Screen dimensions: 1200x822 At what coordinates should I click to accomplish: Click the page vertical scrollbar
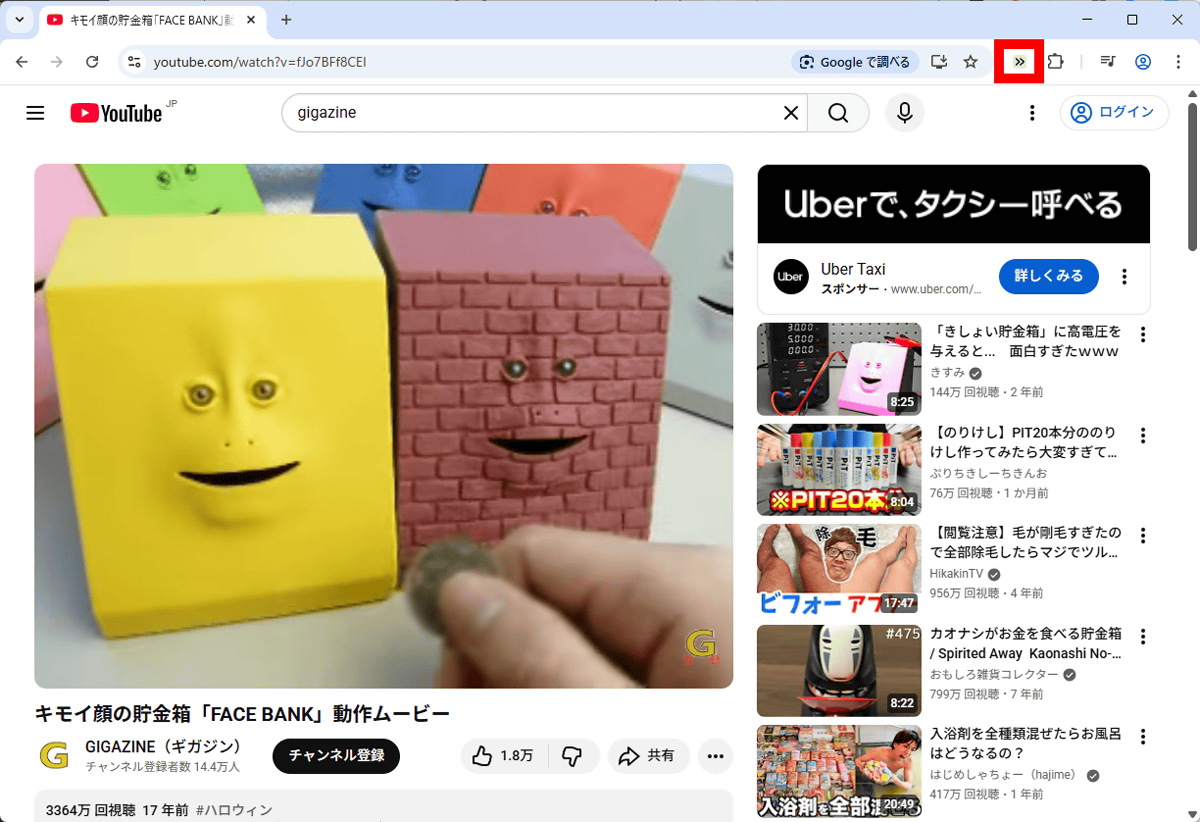point(1192,177)
